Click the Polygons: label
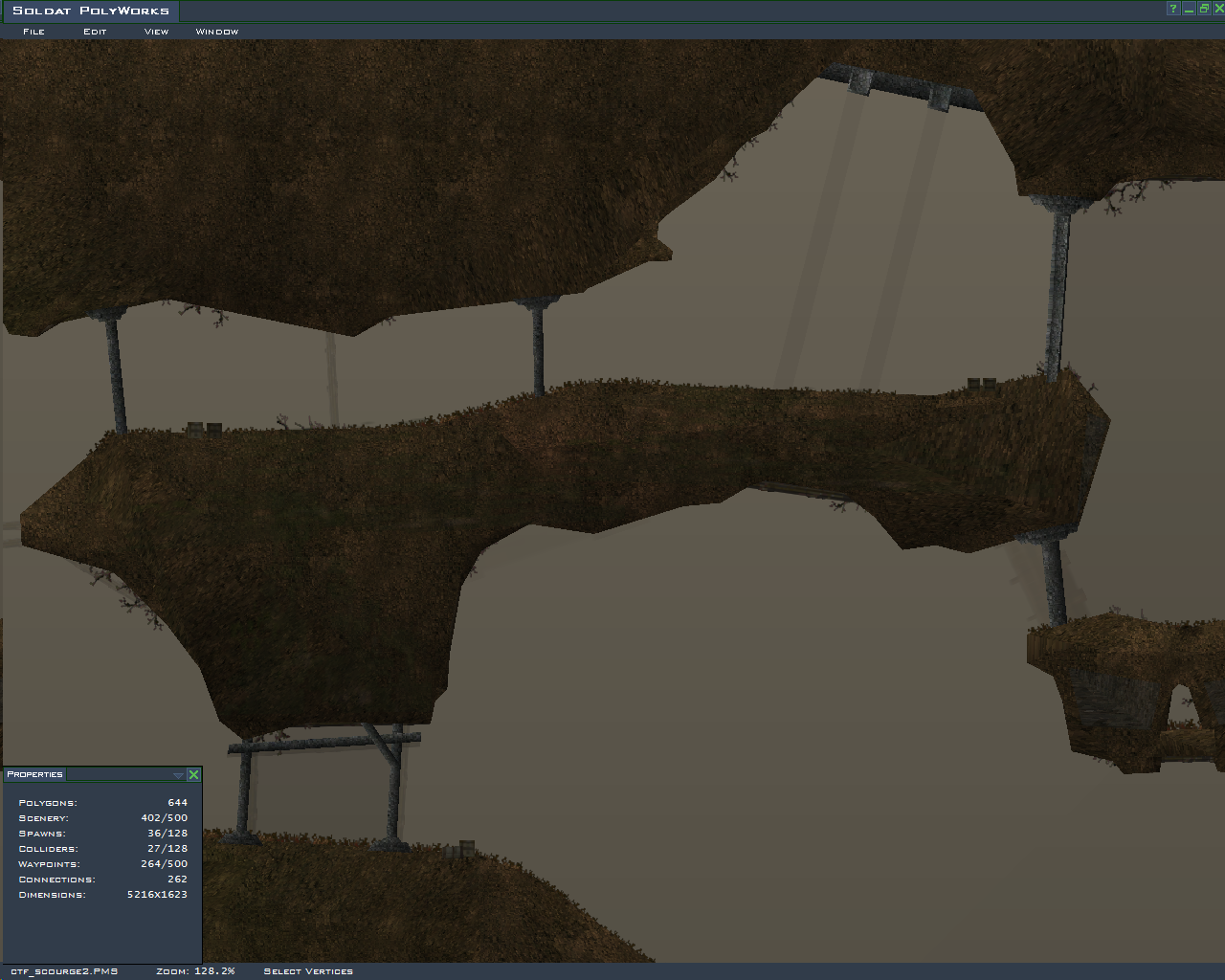Viewport: 1225px width, 980px height. (48, 803)
